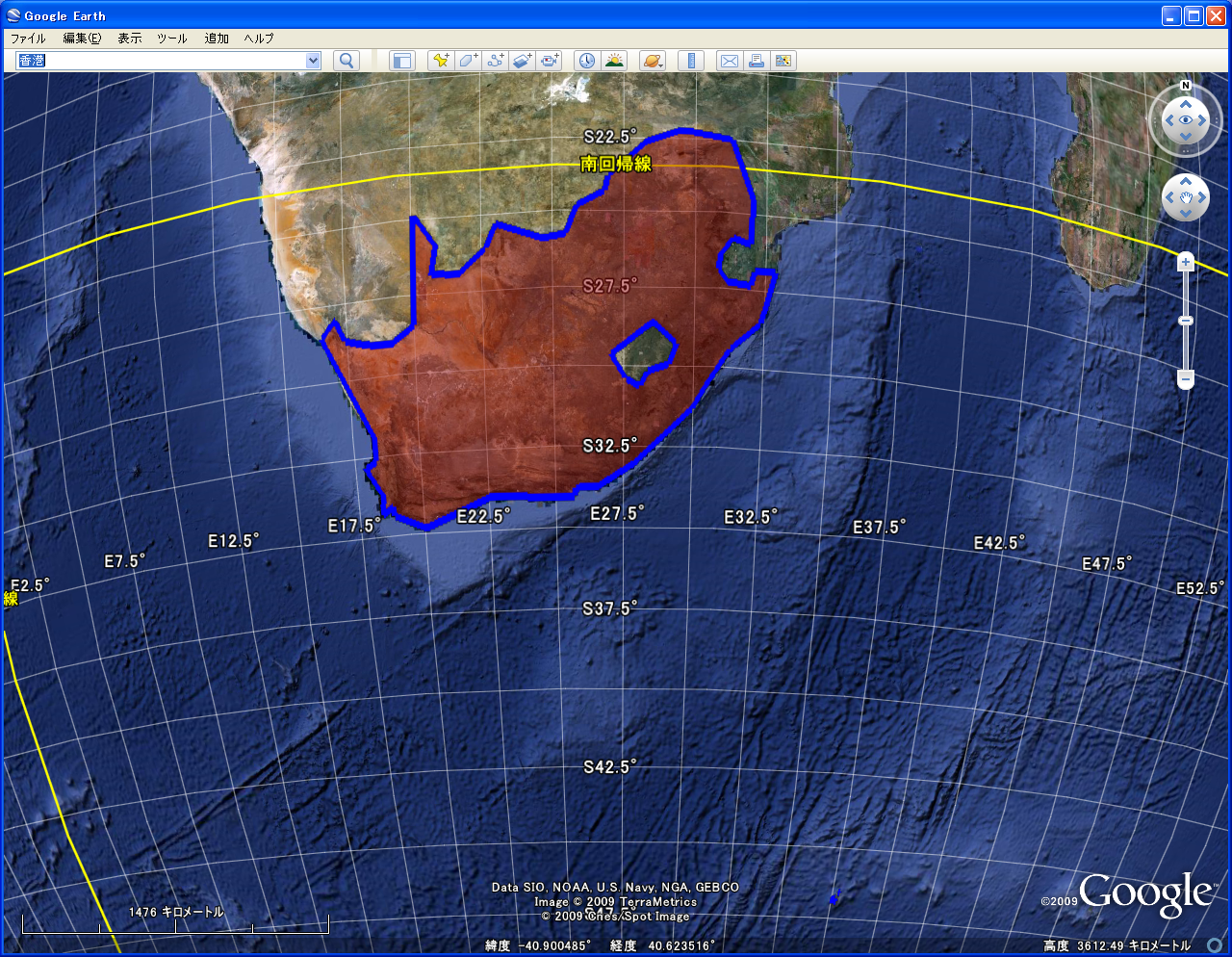
Task: Toggle the sidebar panel visibility
Action: 401,61
